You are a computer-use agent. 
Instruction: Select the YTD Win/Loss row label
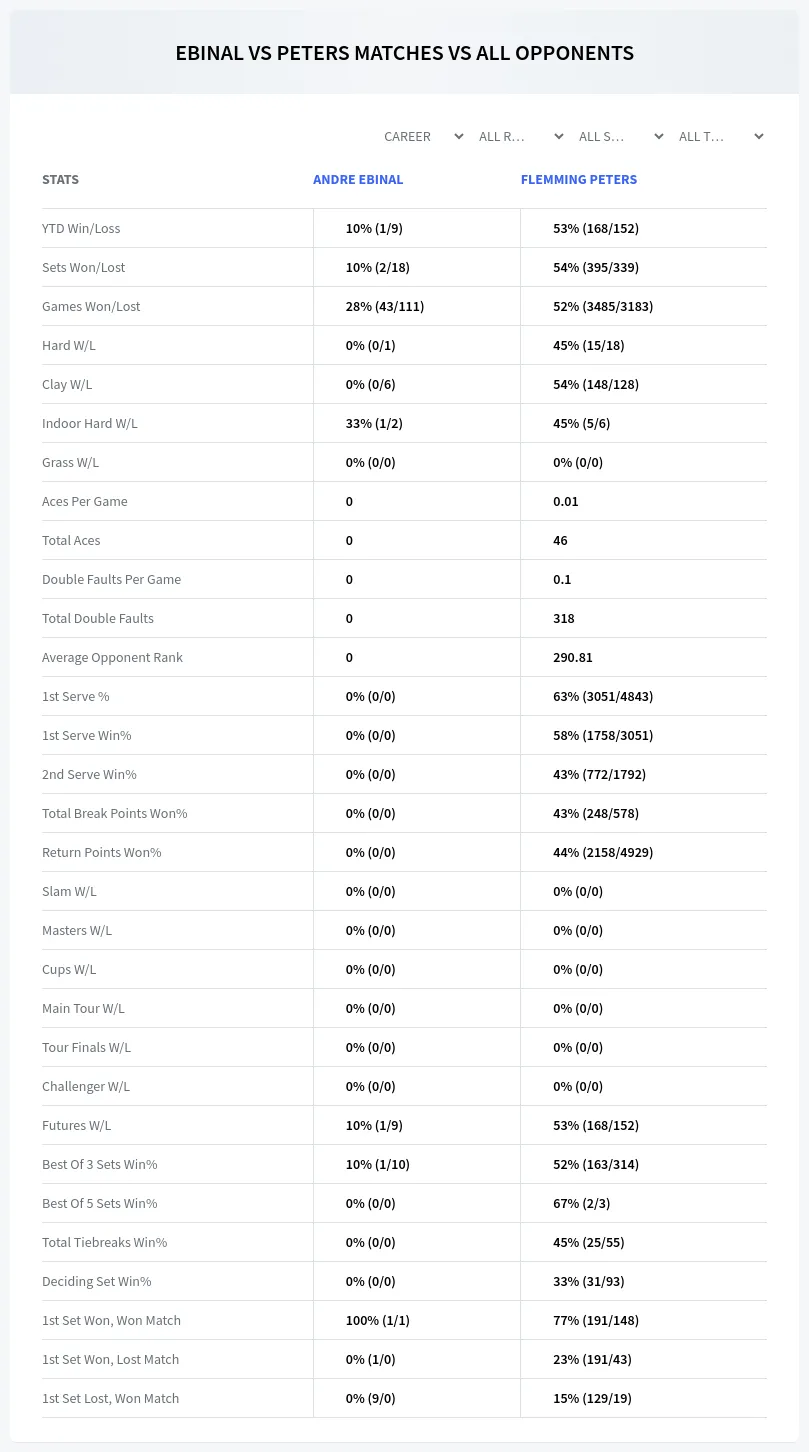(81, 228)
